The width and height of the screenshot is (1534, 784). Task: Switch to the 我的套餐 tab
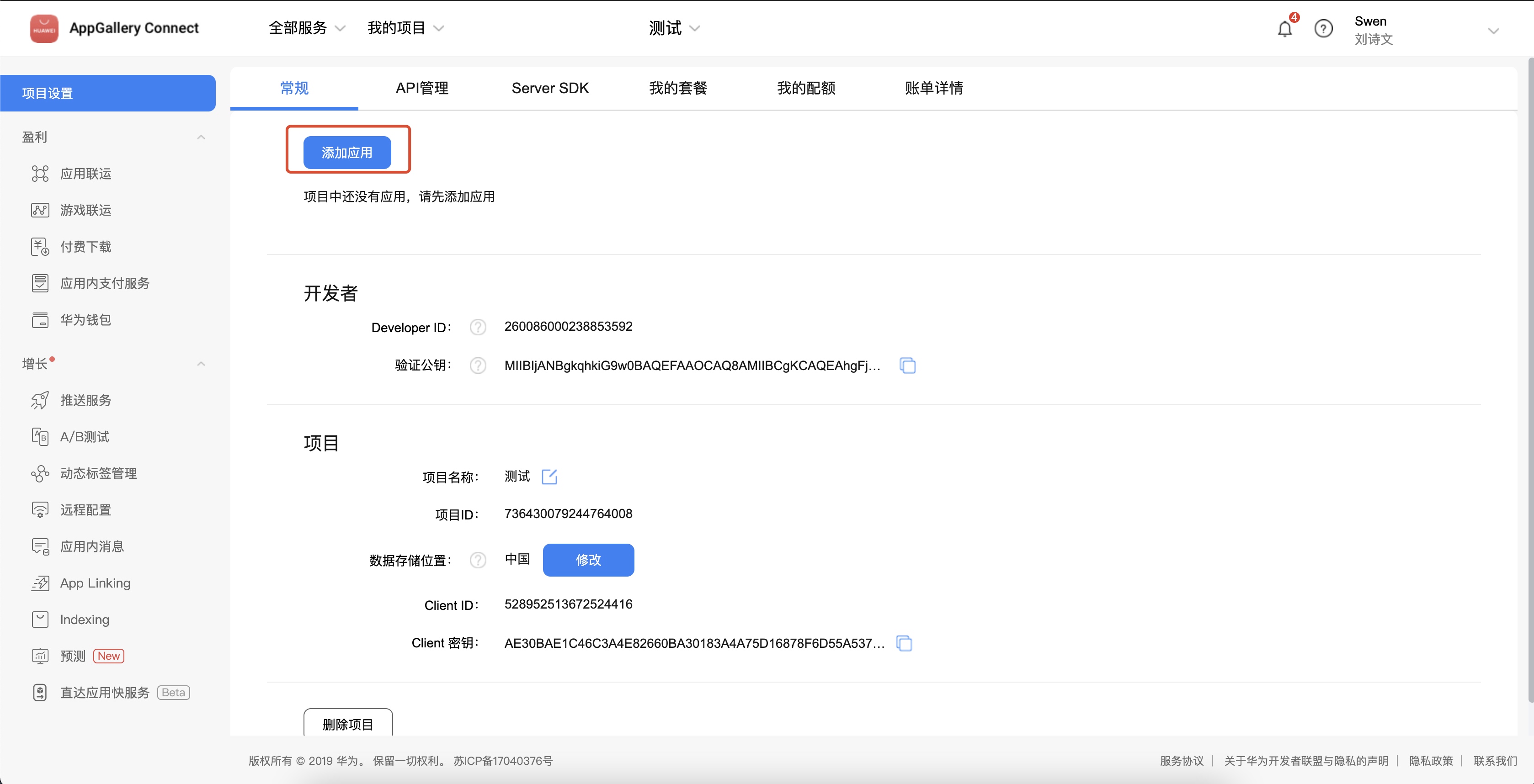pos(678,88)
